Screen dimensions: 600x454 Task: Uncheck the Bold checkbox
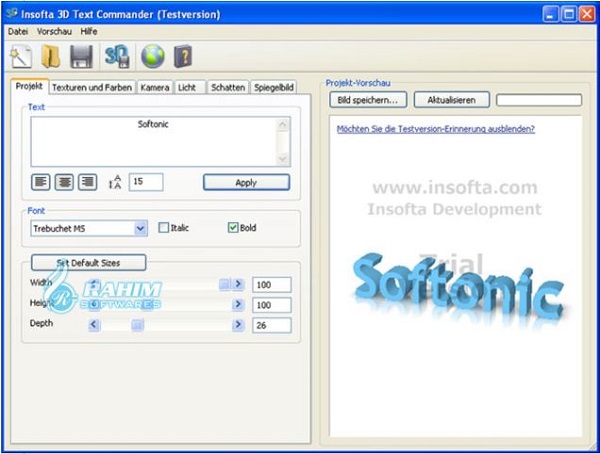click(233, 228)
